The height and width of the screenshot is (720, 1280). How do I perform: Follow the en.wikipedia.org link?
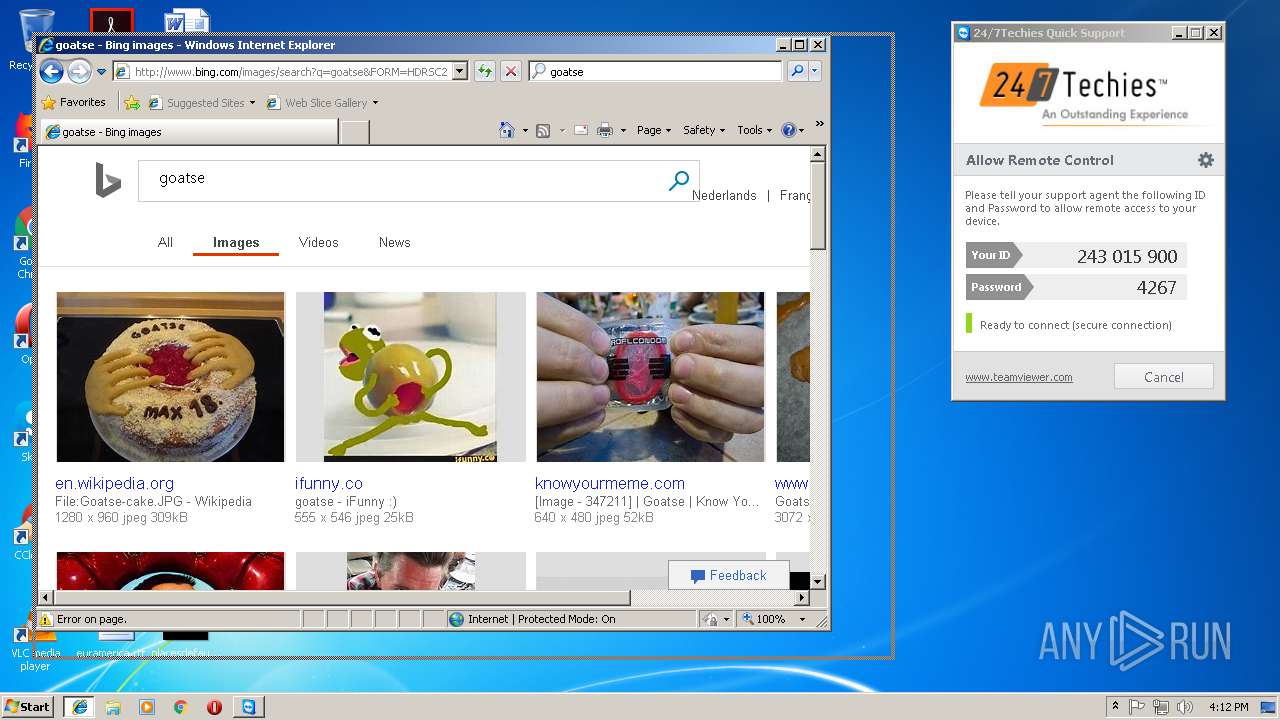(114, 483)
